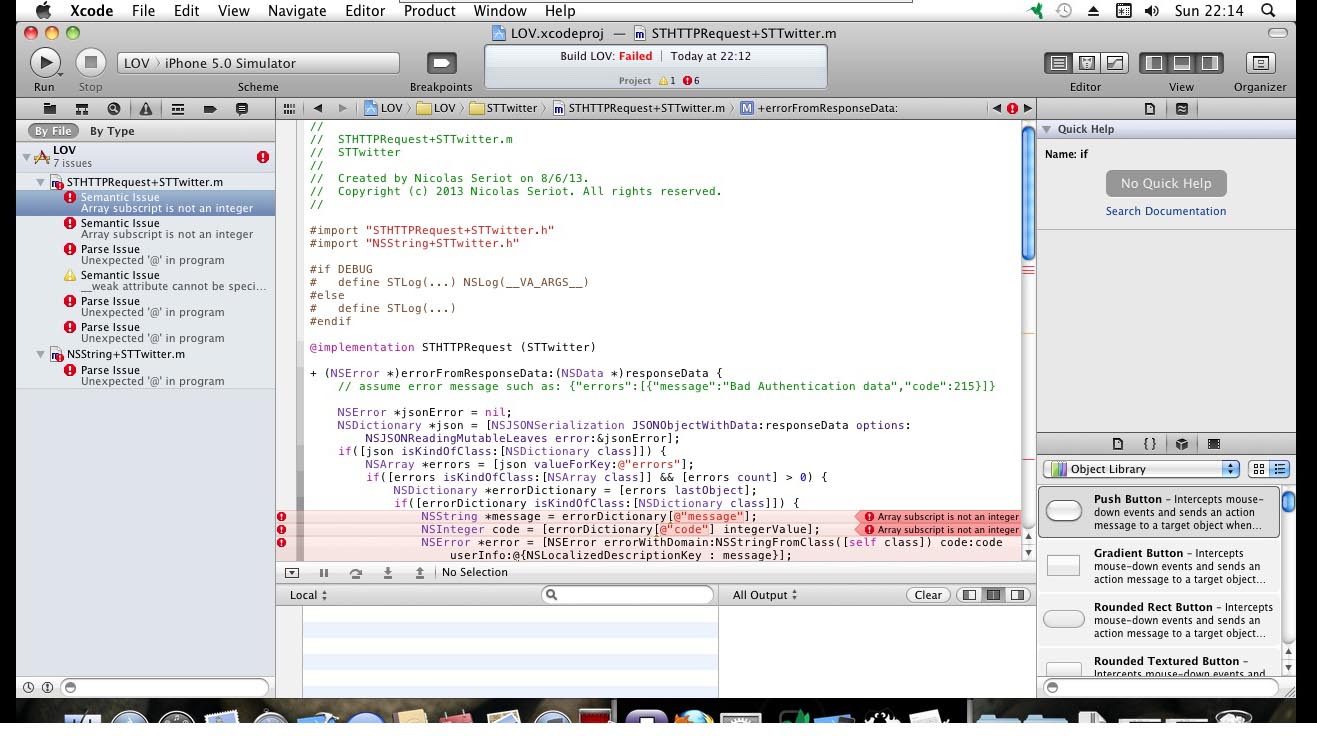Step over in debug bar
Image resolution: width=1317 pixels, height=736 pixels.
click(356, 573)
